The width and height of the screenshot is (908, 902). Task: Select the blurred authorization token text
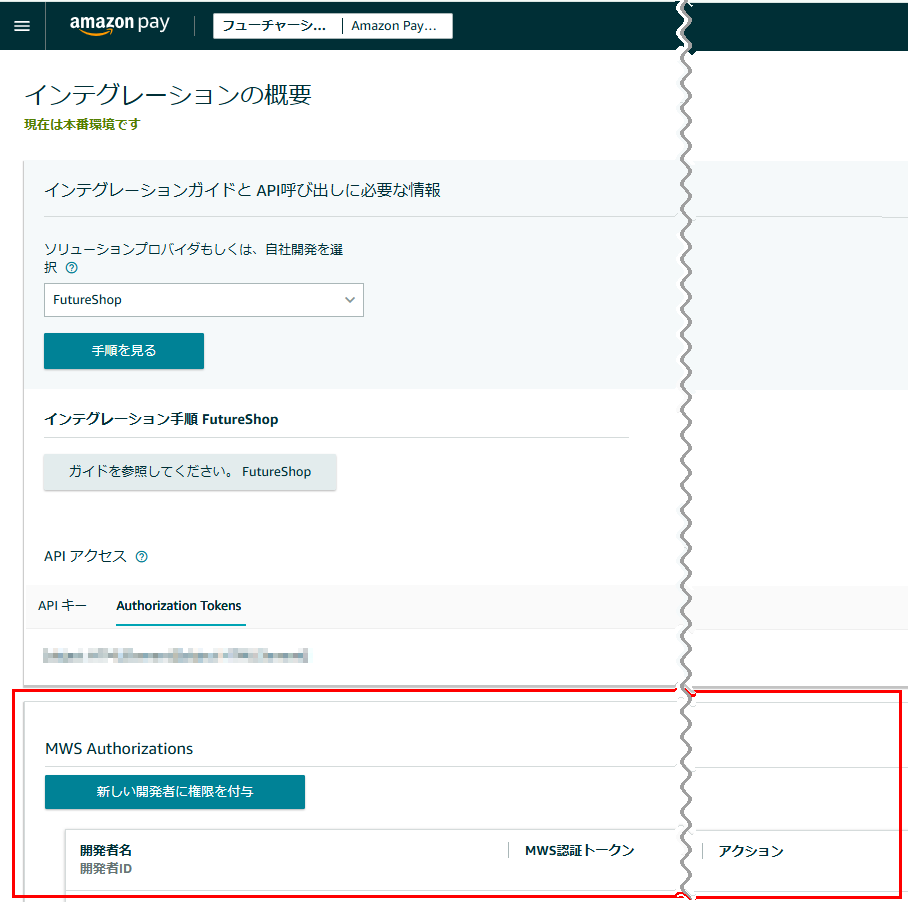pos(176,655)
